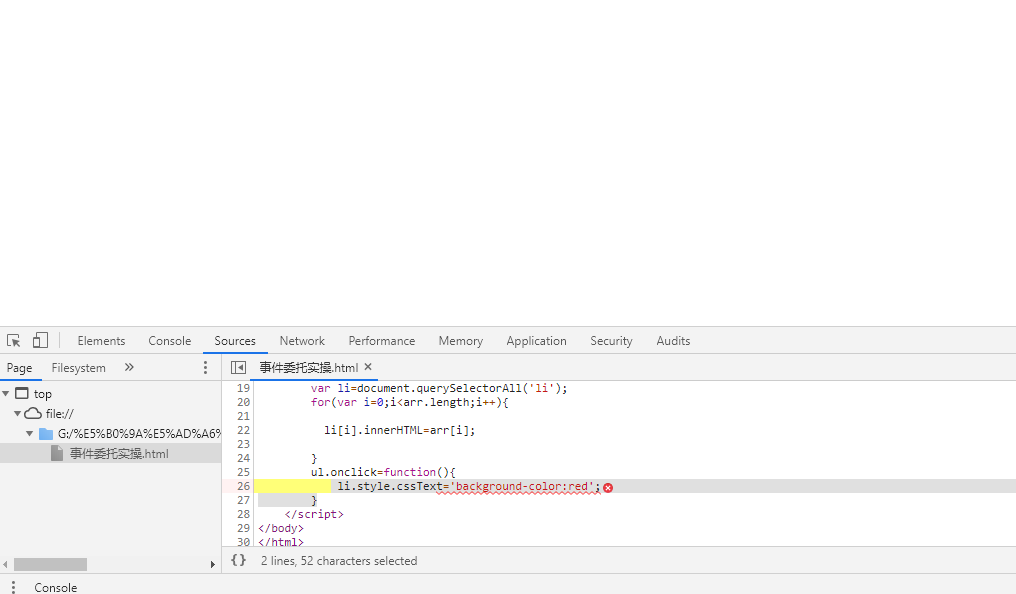Switch to the Performance tab

pos(382,341)
